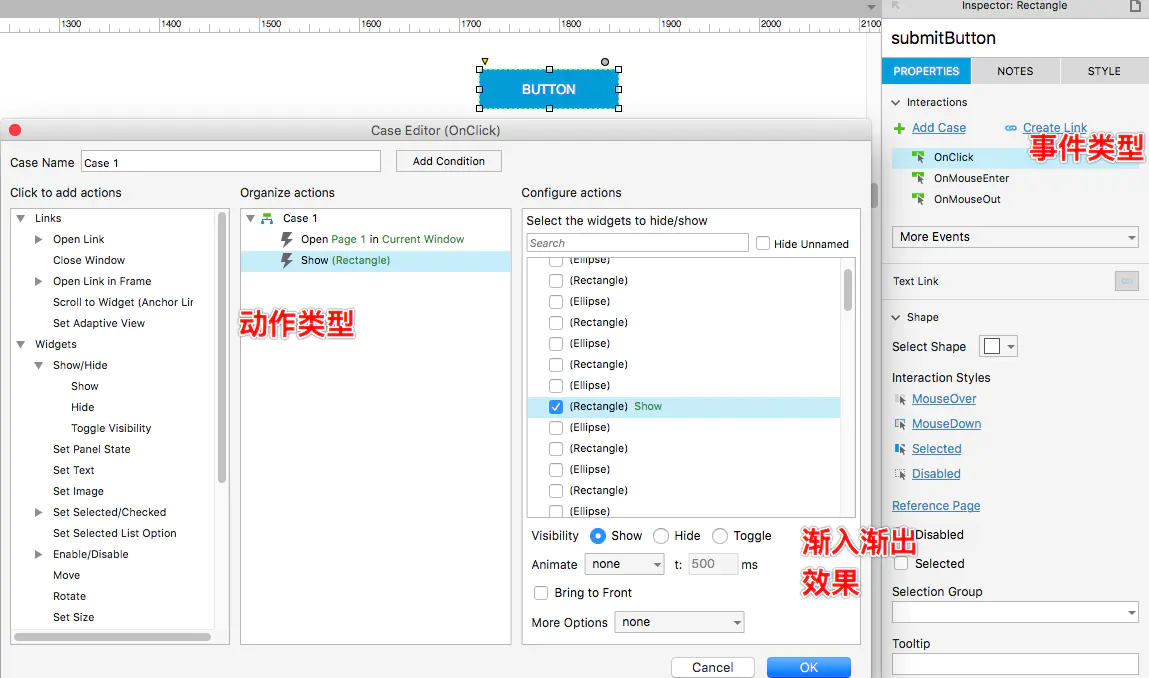The image size is (1149, 678).
Task: Click the Inspector panel detach arrow icon
Action: (895, 5)
